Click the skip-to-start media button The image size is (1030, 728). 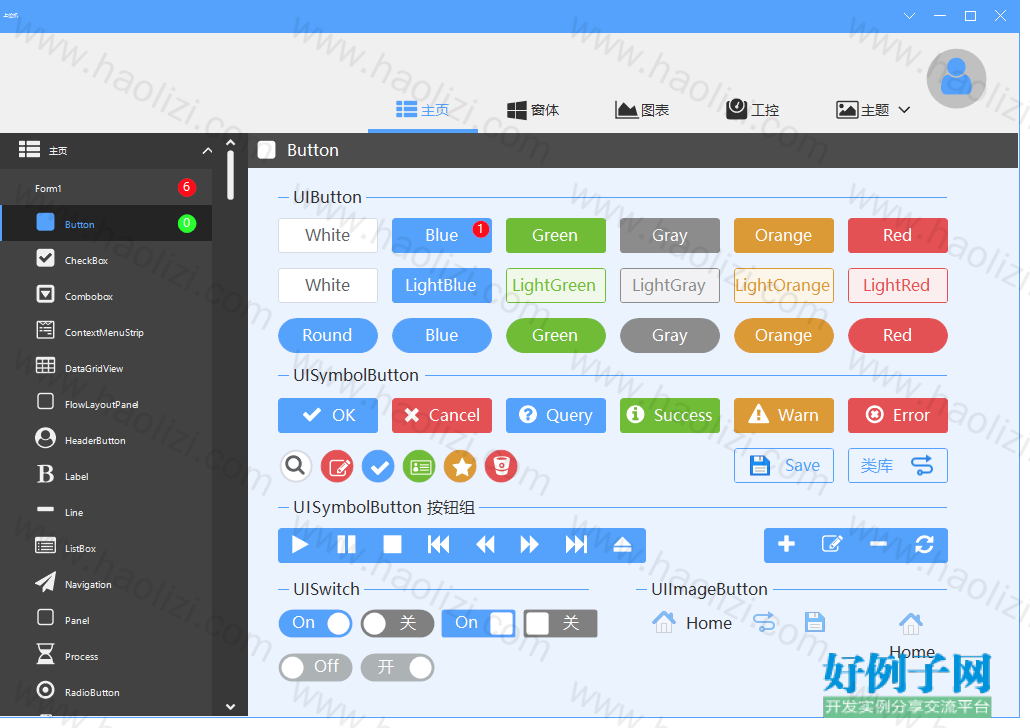438,545
